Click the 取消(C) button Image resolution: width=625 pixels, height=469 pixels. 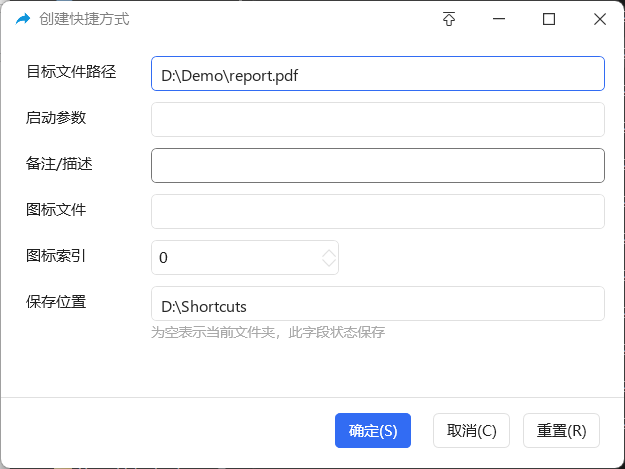[471, 430]
